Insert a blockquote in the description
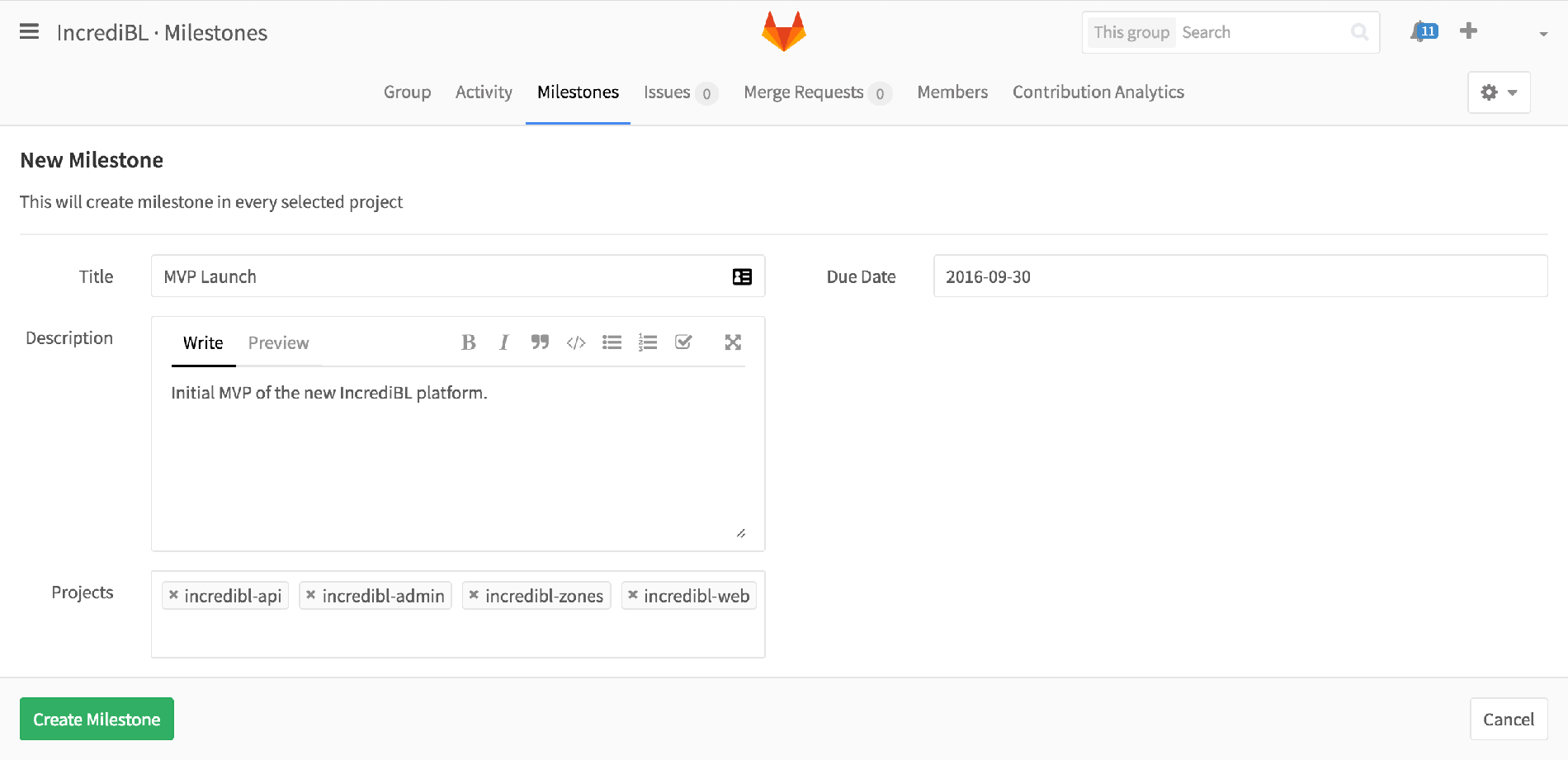Viewport: 1568px width, 760px height. point(540,342)
